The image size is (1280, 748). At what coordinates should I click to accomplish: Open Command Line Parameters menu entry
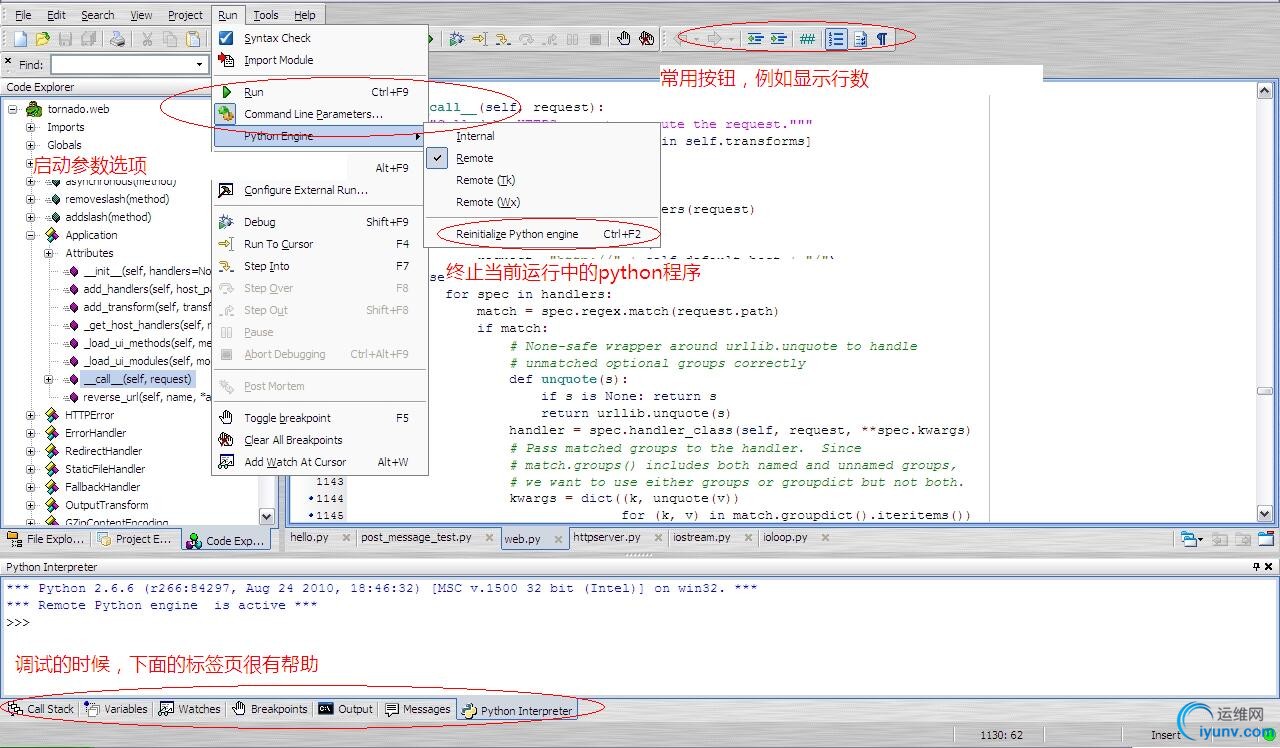click(320, 114)
